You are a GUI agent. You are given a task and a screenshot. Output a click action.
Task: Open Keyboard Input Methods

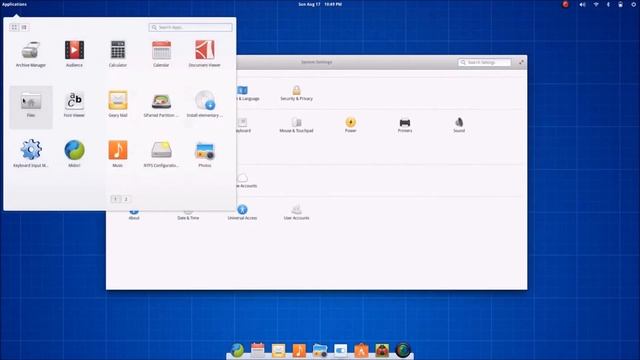(31, 154)
